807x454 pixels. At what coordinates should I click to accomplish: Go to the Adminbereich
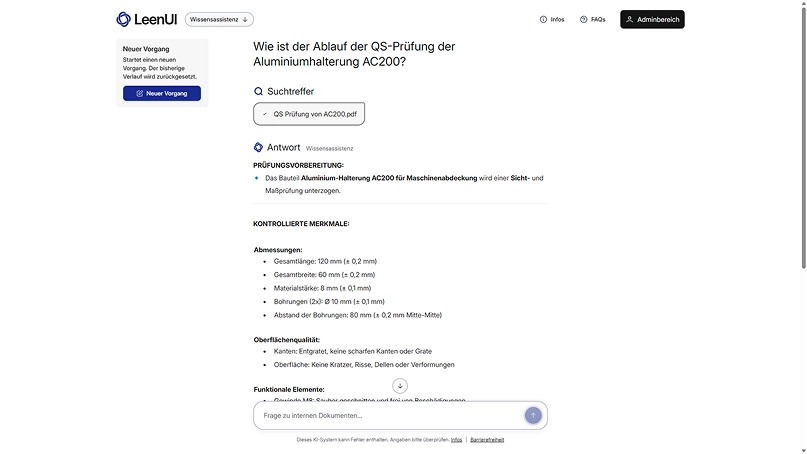(x=652, y=19)
